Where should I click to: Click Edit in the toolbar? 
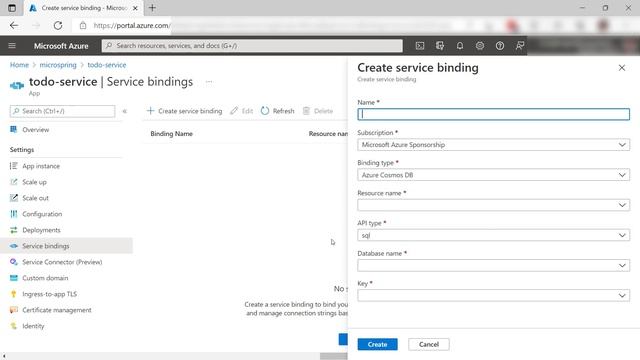click(242, 111)
